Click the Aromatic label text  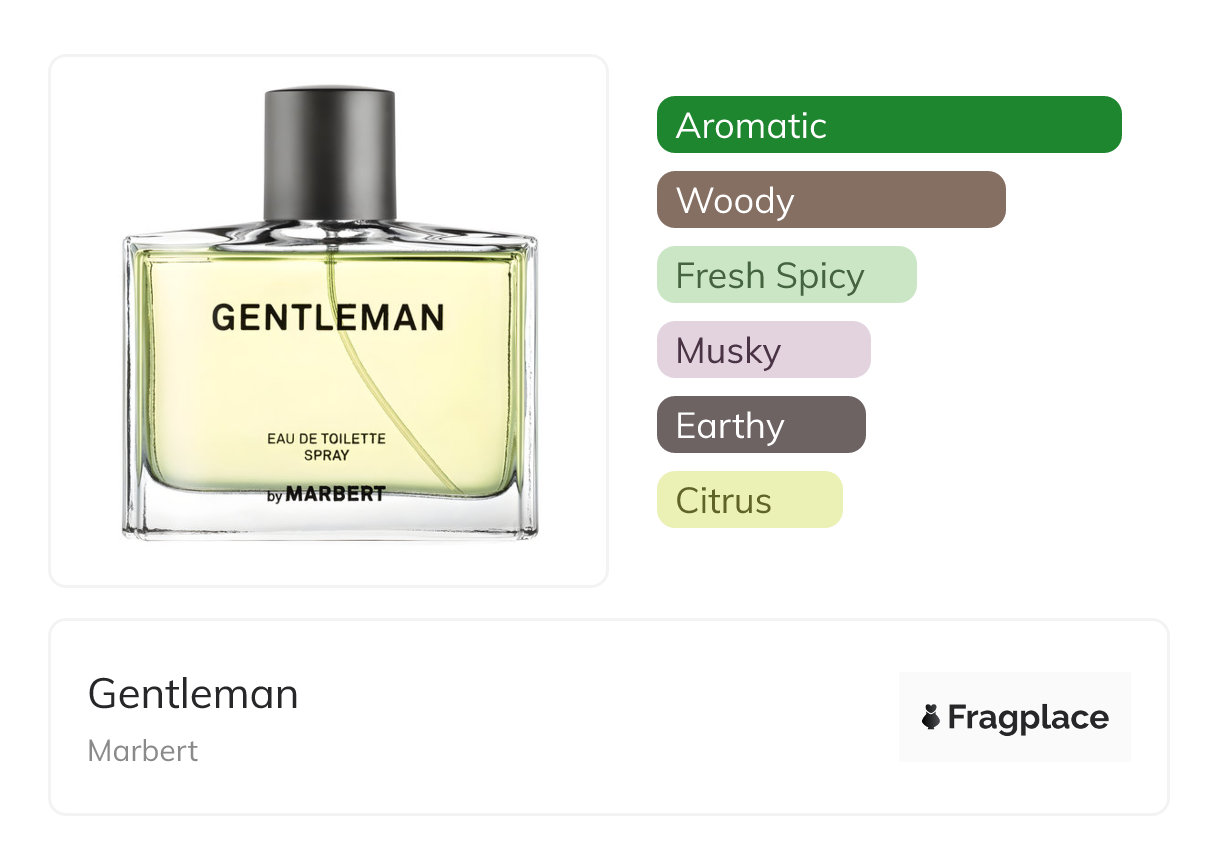point(751,126)
